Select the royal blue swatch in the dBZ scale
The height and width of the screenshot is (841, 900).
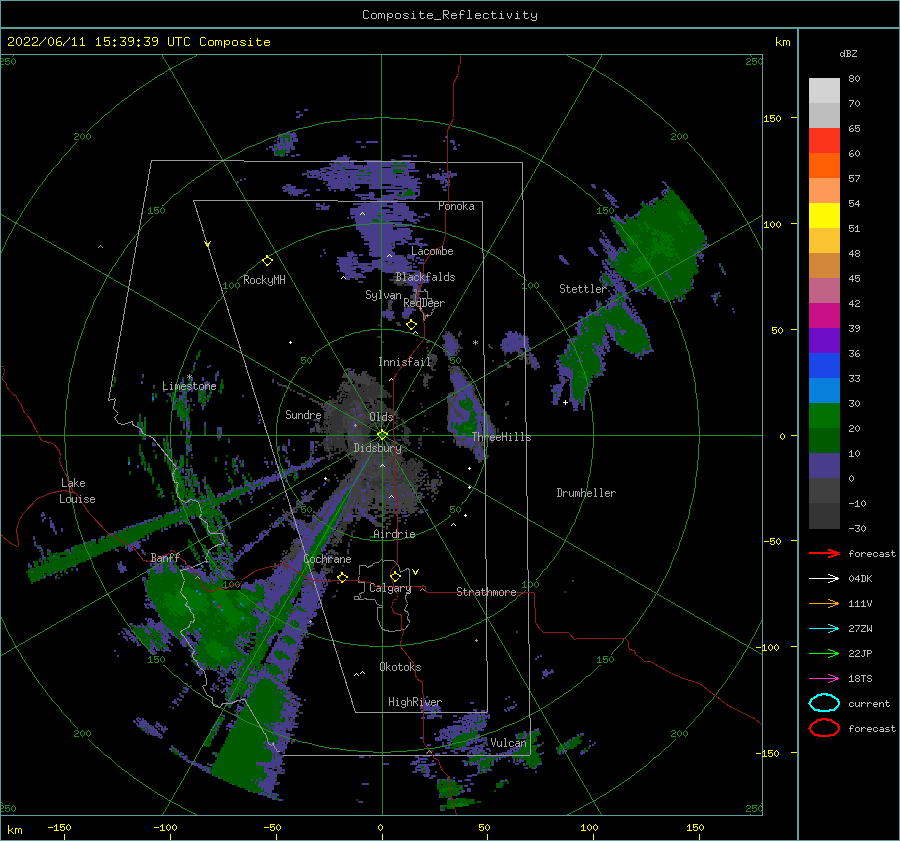point(824,366)
